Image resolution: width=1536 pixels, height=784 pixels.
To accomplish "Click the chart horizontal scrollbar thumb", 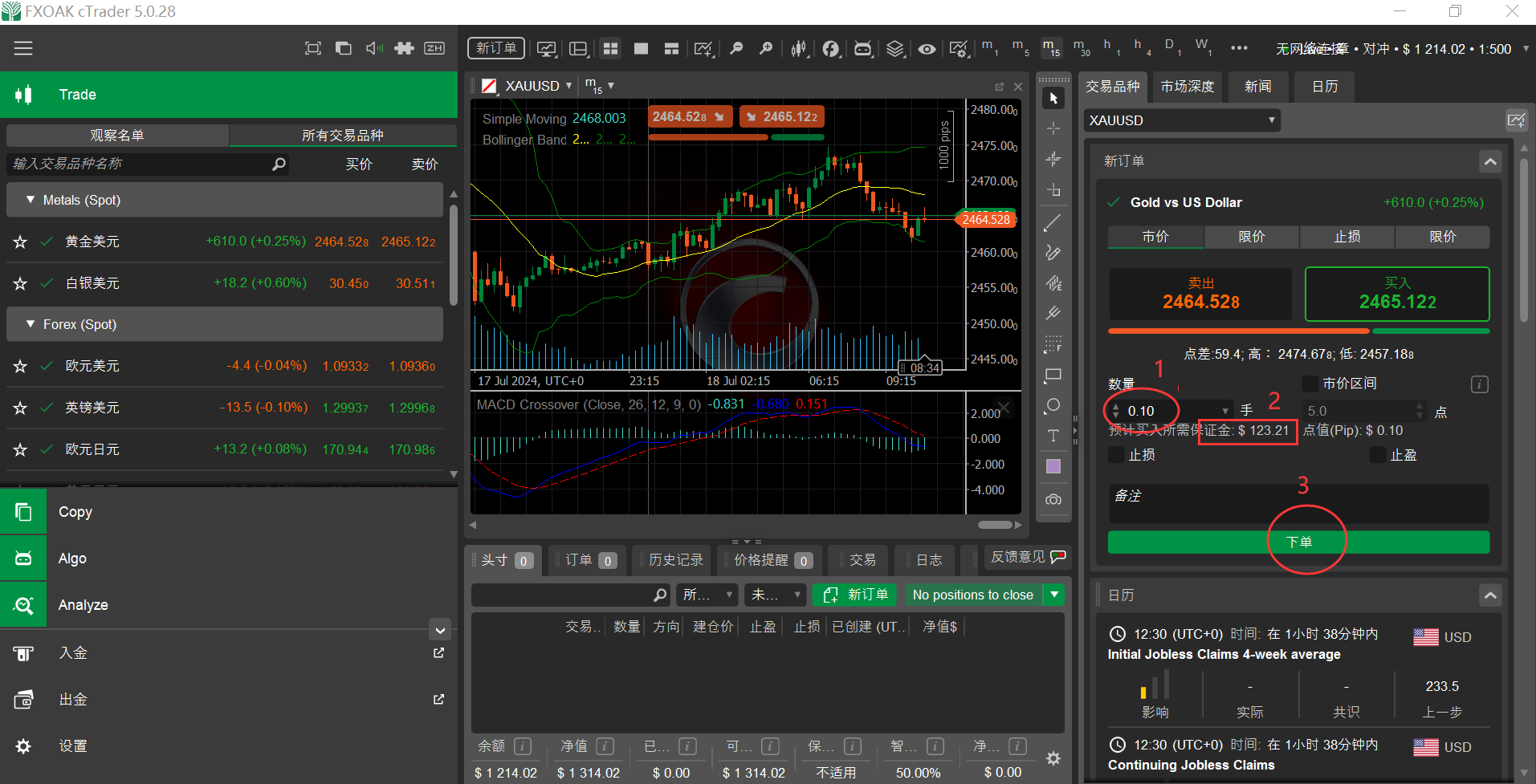I will coord(996,525).
